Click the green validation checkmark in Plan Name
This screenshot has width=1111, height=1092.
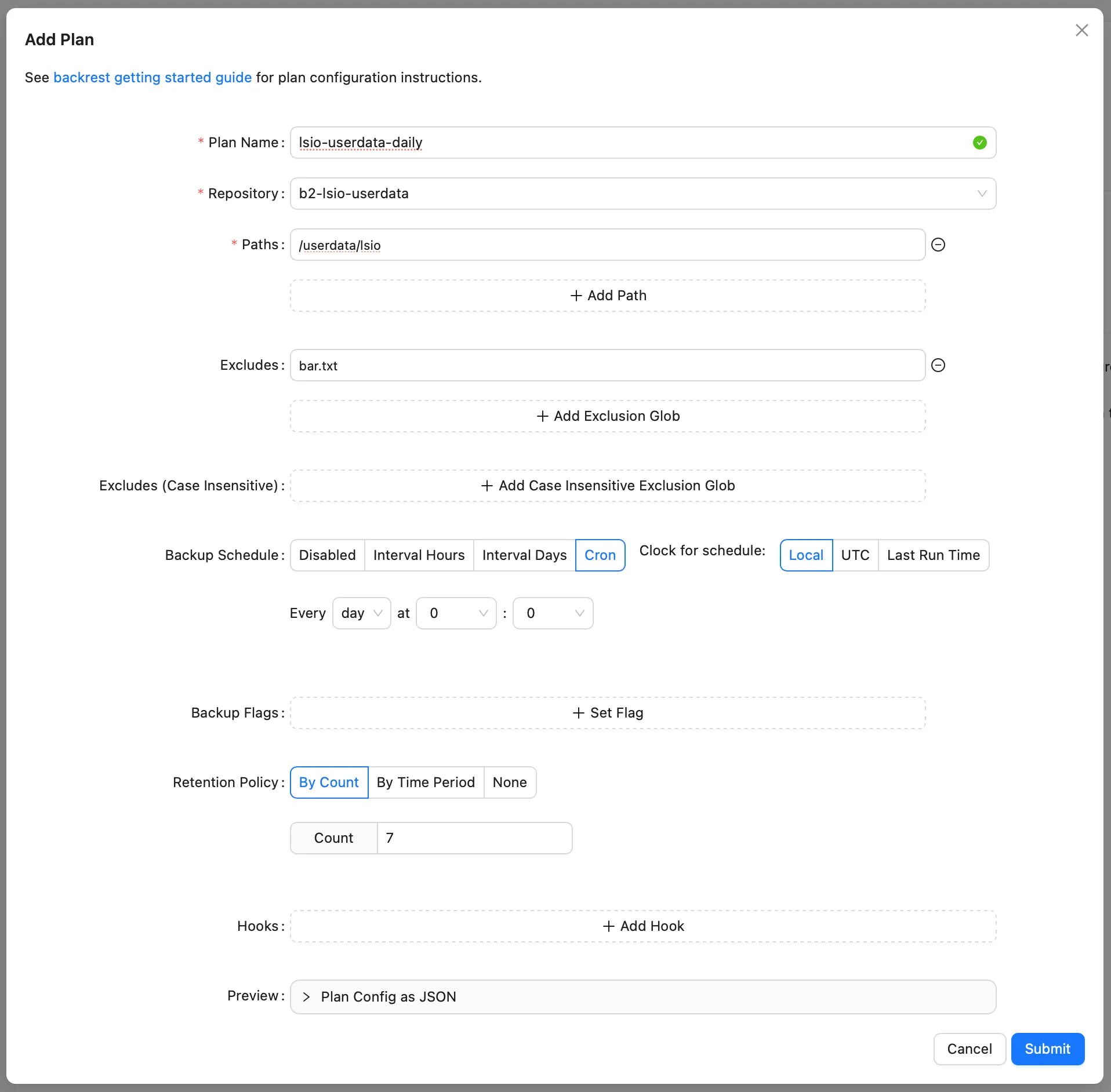pos(979,143)
